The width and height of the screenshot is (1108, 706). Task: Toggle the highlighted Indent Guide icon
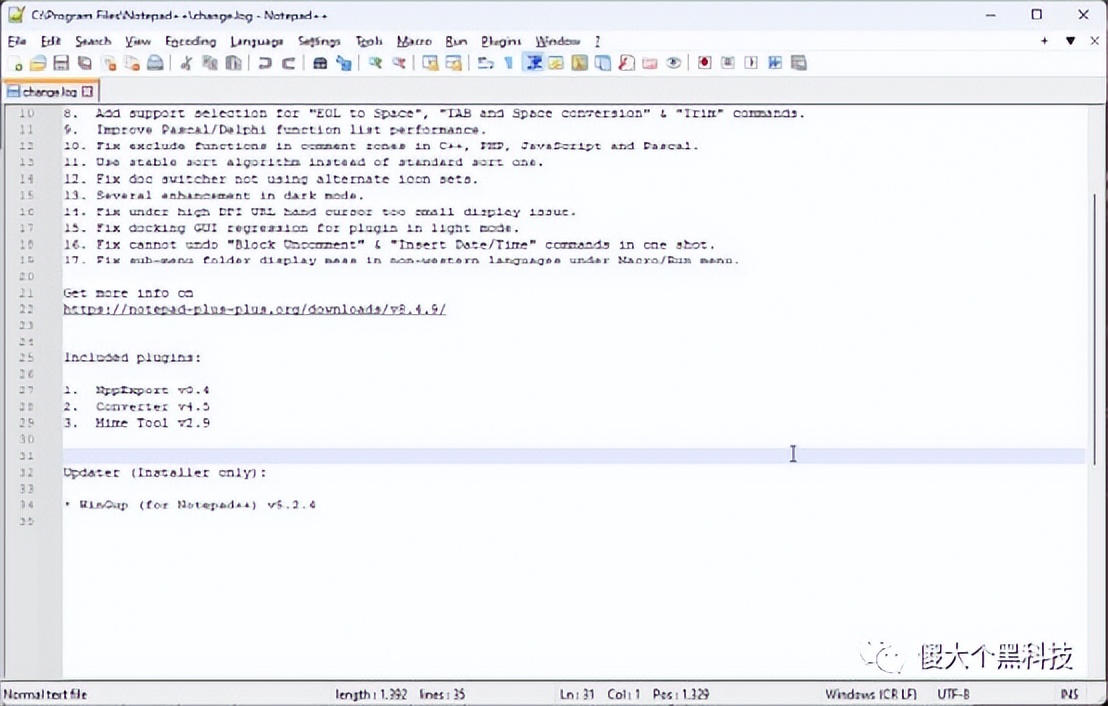pyautogui.click(x=533, y=64)
